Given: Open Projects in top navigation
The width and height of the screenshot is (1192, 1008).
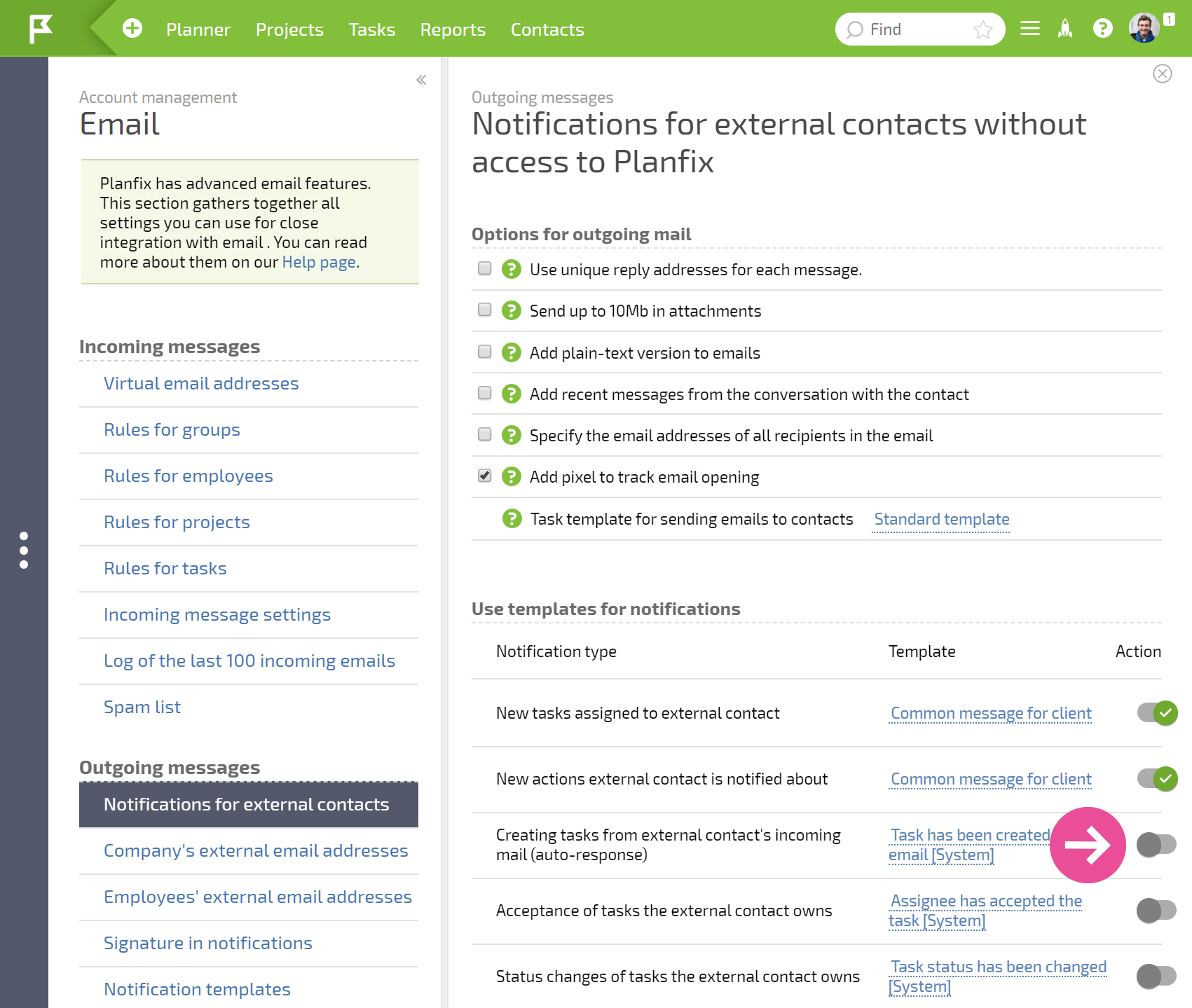Looking at the screenshot, I should pos(289,29).
